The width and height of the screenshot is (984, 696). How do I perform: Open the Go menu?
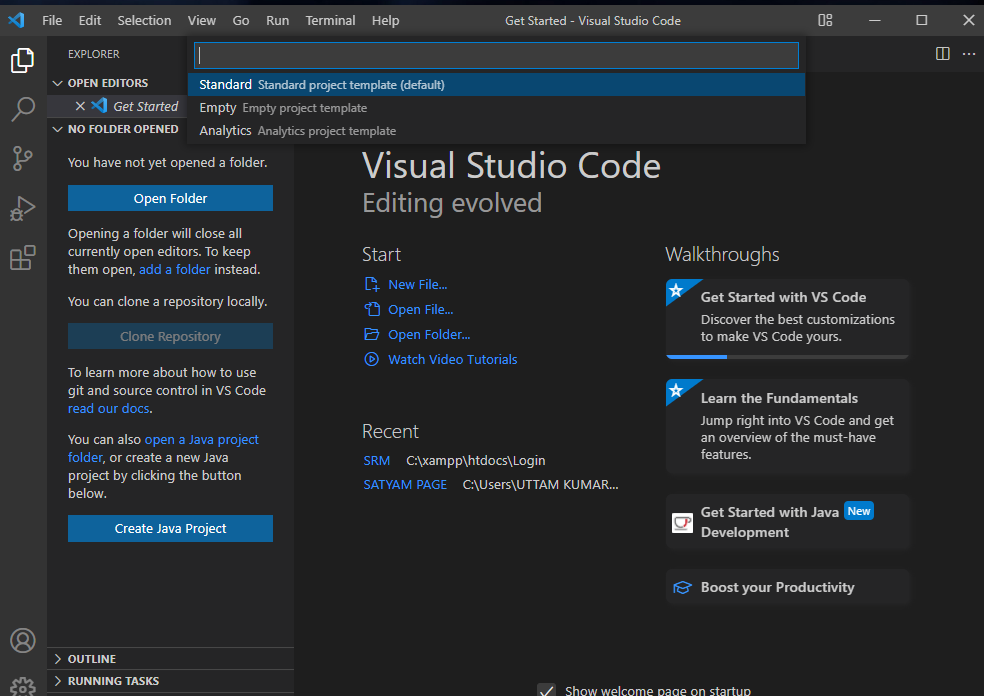pos(241,21)
